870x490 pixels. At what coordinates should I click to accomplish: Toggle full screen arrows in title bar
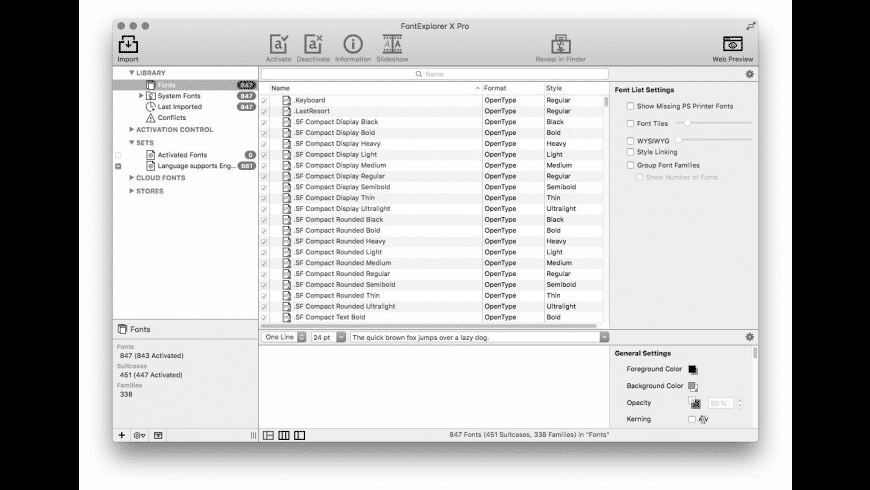[x=750, y=26]
